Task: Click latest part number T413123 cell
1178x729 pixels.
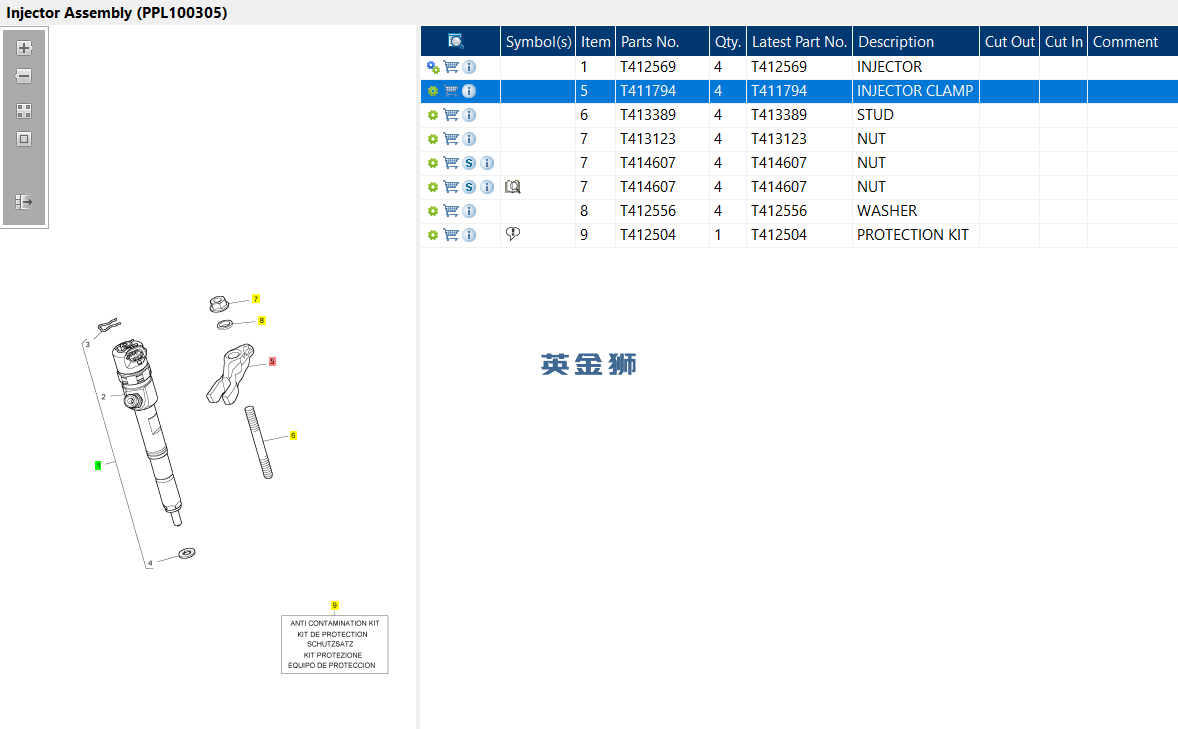Action: click(799, 139)
